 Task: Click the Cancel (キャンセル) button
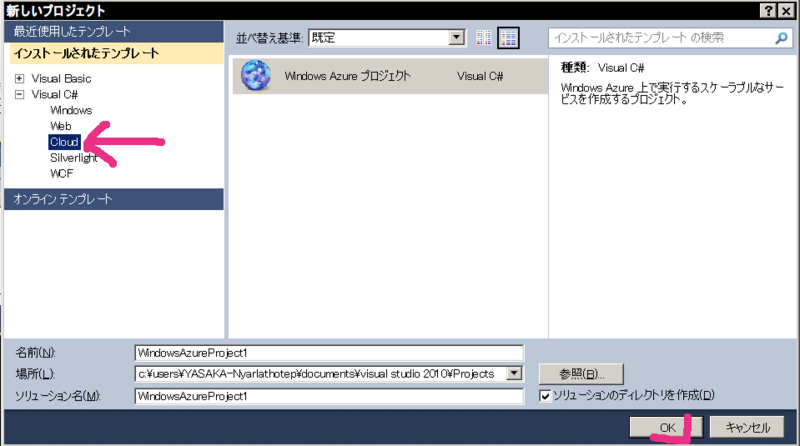(x=747, y=428)
